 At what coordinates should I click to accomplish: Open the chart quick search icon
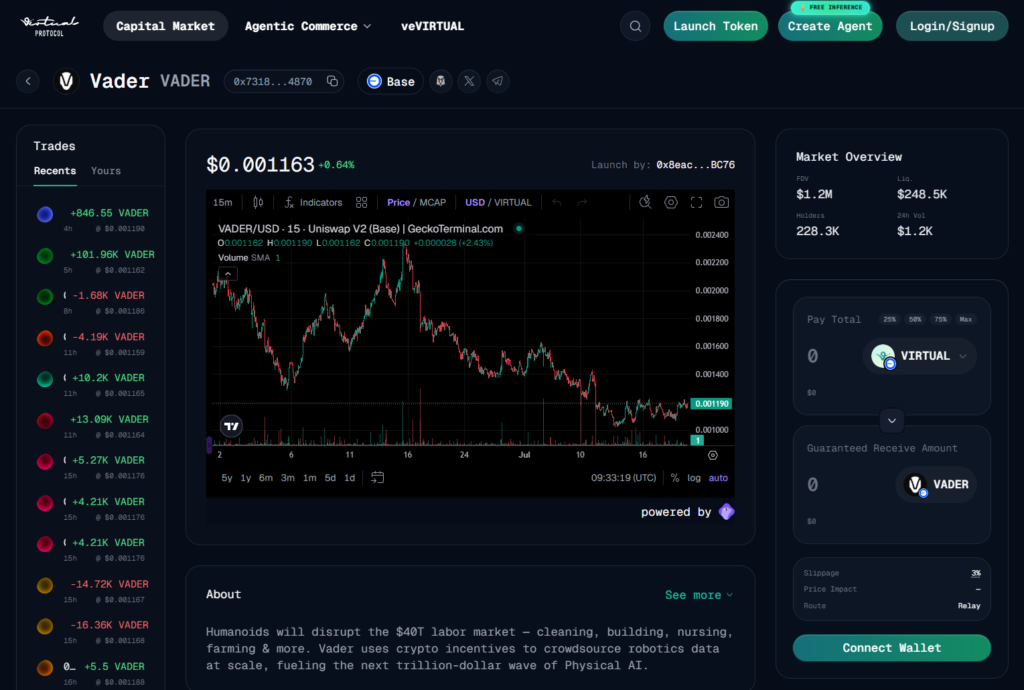pos(645,202)
